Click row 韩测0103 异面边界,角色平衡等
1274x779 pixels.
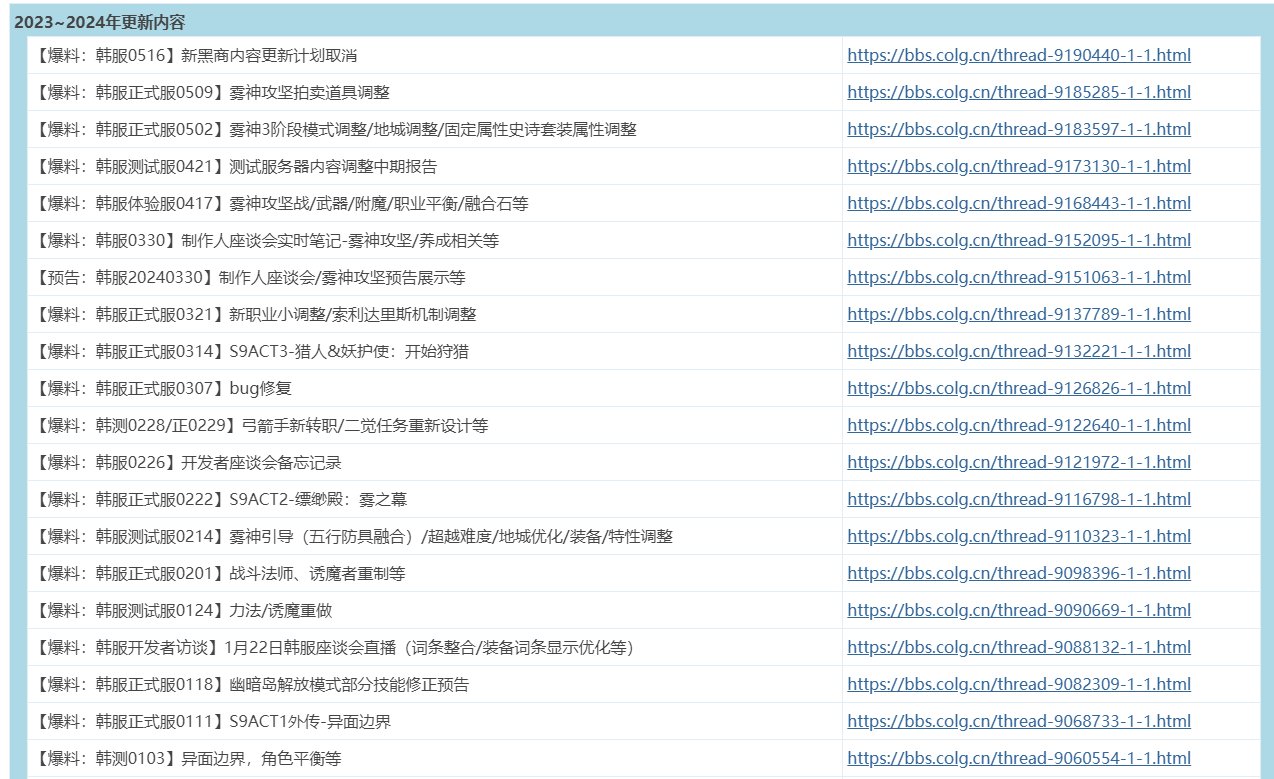tap(644, 759)
